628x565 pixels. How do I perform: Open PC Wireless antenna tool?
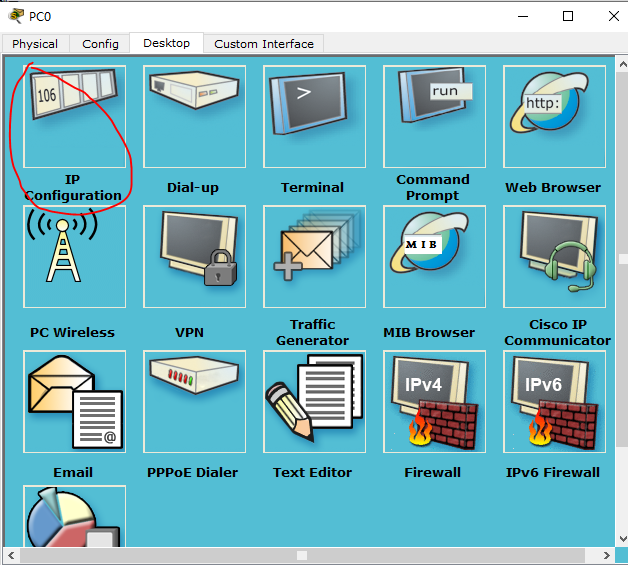[x=74, y=257]
